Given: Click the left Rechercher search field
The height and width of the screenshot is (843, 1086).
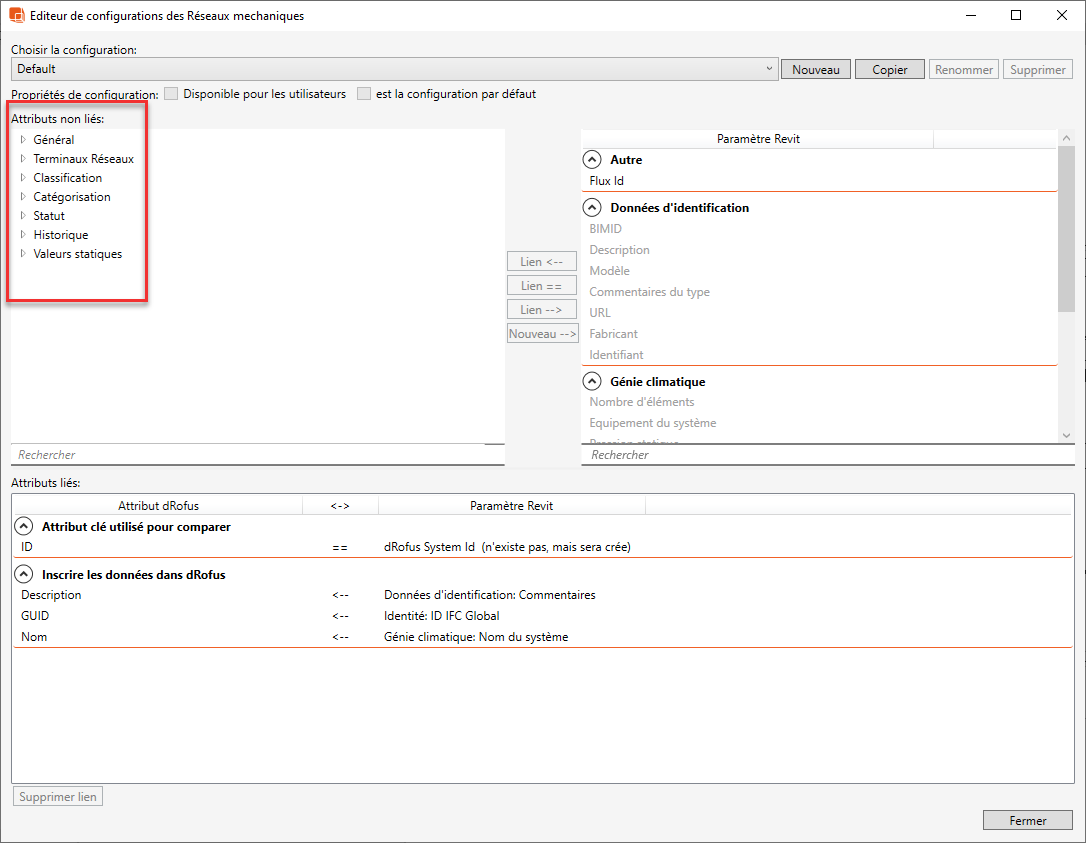Looking at the screenshot, I should pos(257,455).
